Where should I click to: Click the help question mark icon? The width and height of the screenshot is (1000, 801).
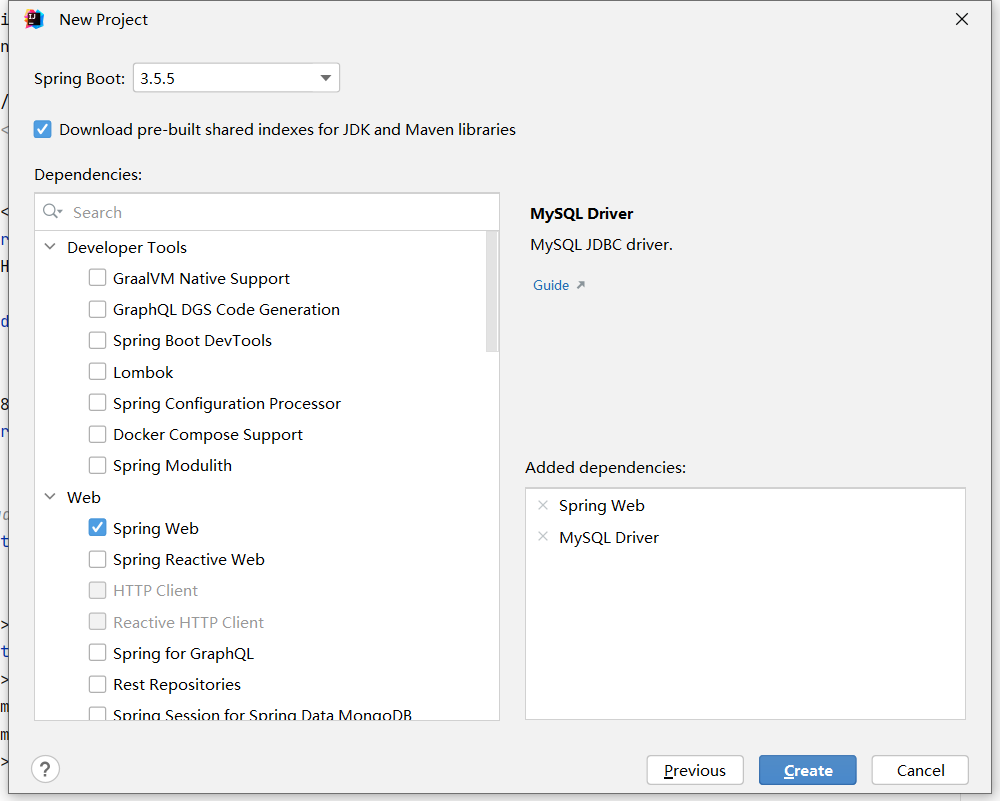click(x=45, y=769)
